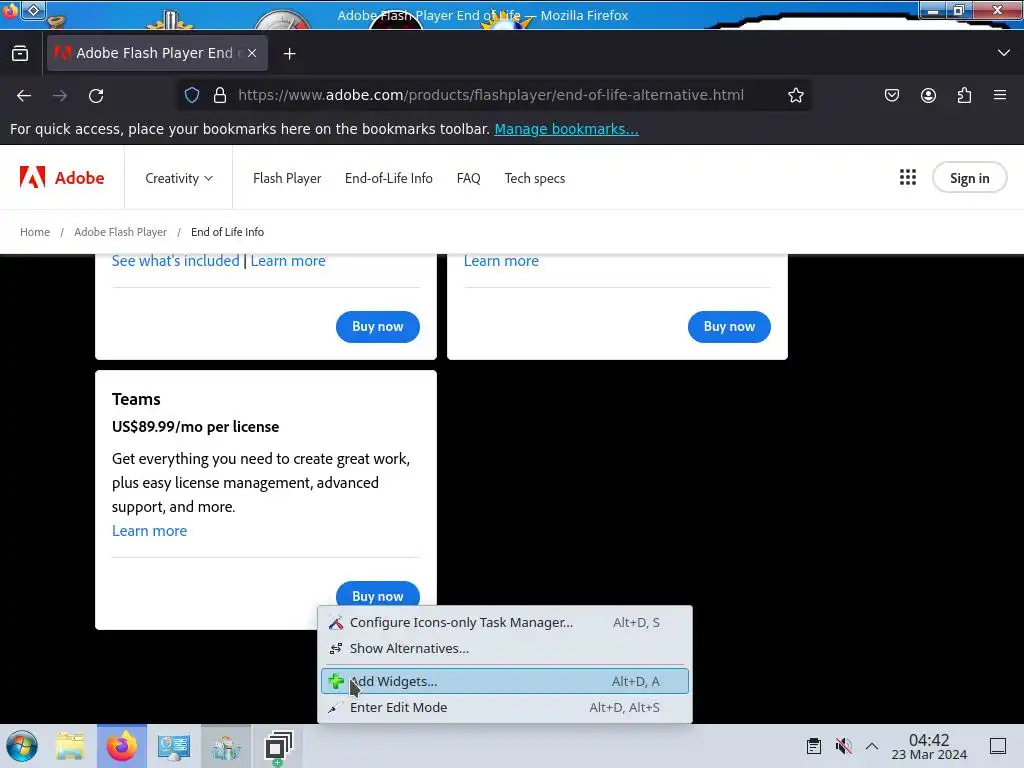Open the tracking protection shield
This screenshot has height=768, width=1024.
click(x=191, y=95)
